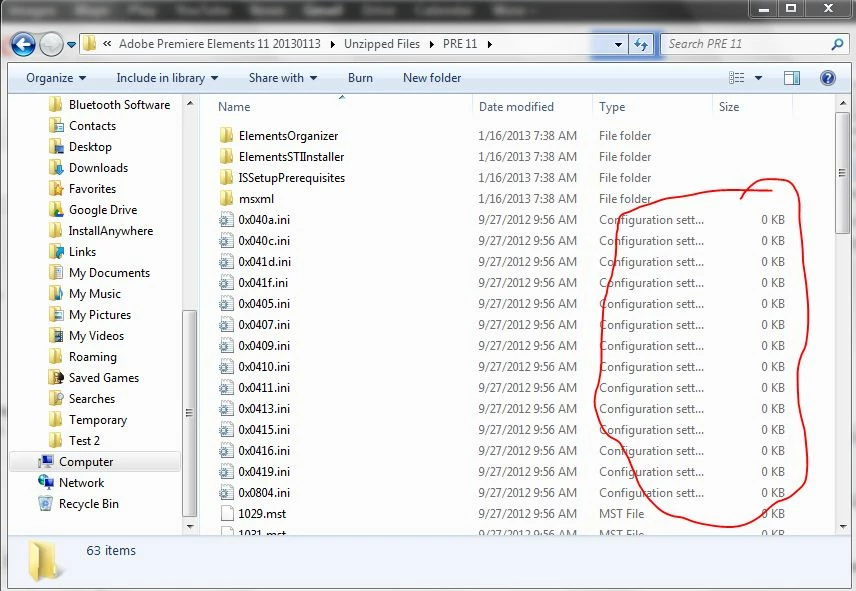The width and height of the screenshot is (856, 591).
Task: Expand the arrow after PRE 11 breadcrumb
Action: pos(489,45)
